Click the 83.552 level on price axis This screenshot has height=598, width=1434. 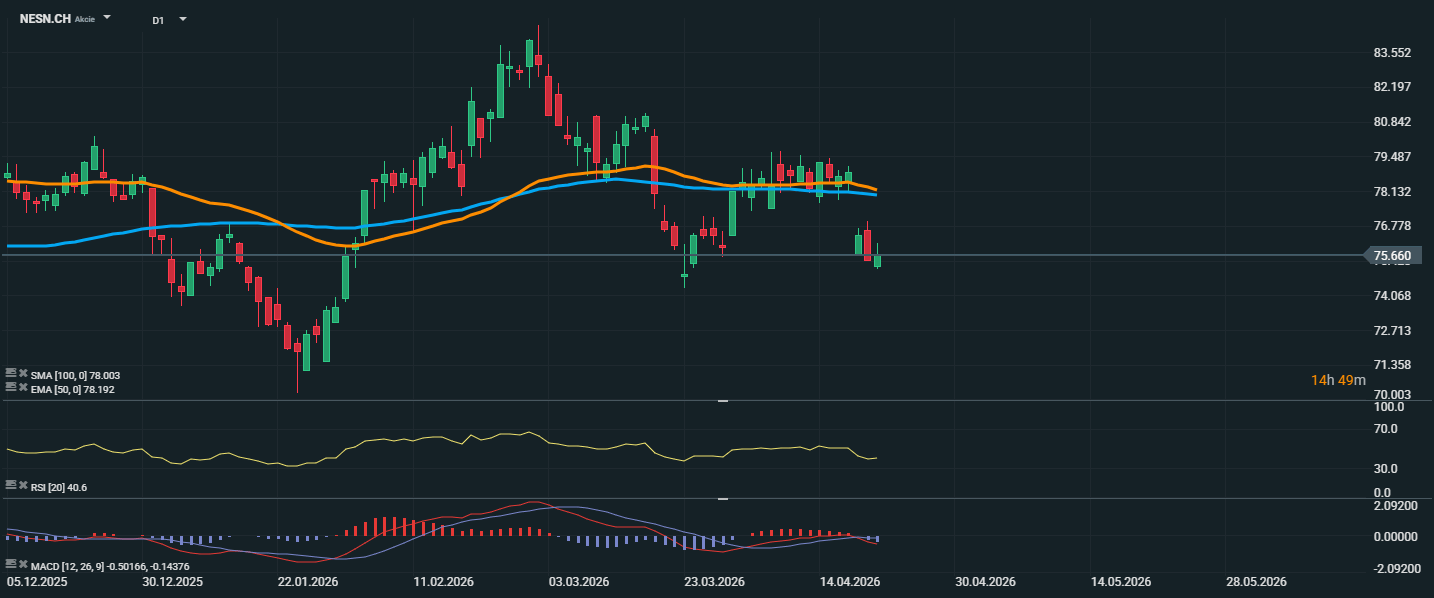point(1392,53)
